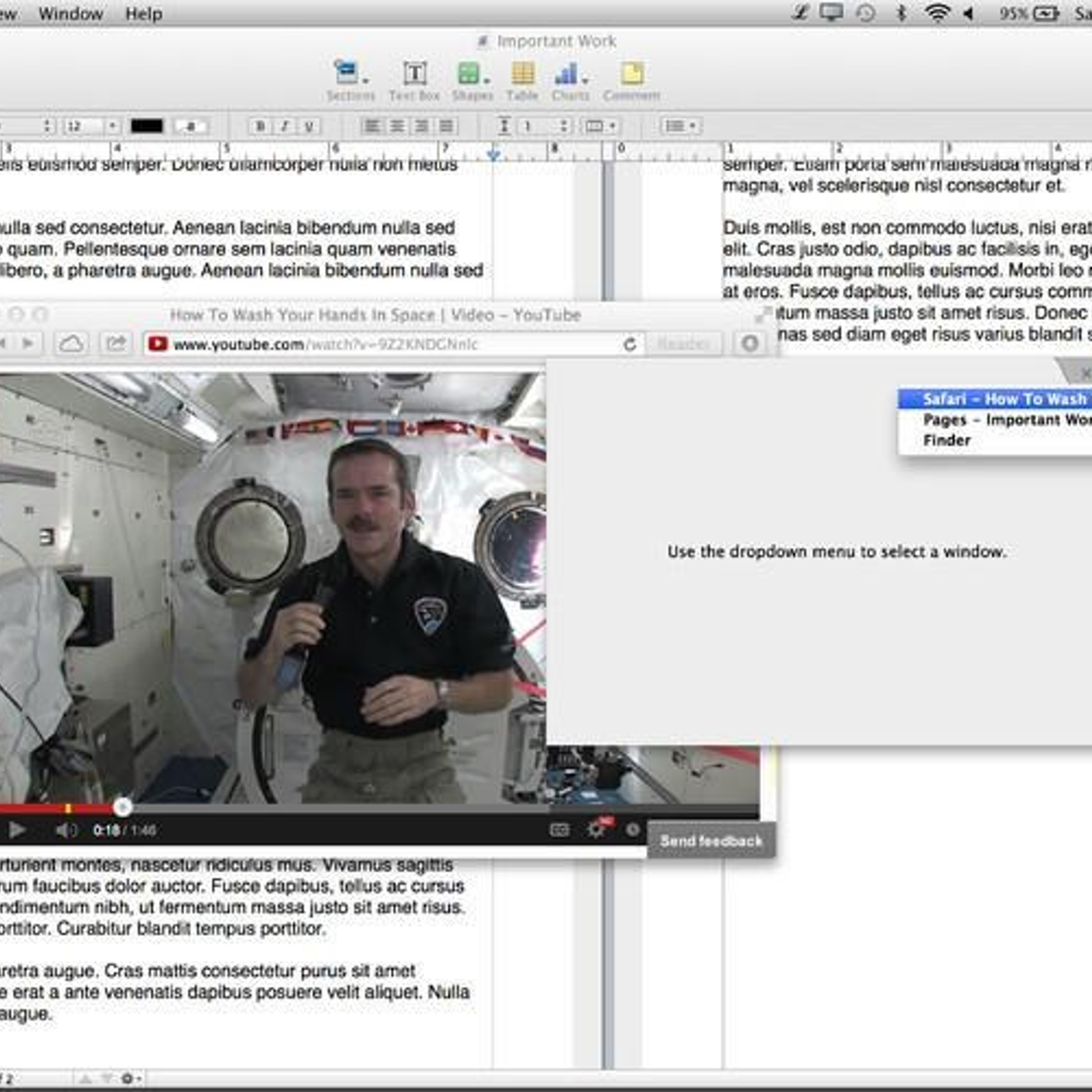Click the Bluetooth icon in the menu bar
Image resolution: width=1092 pixels, height=1092 pixels.
[901, 13]
